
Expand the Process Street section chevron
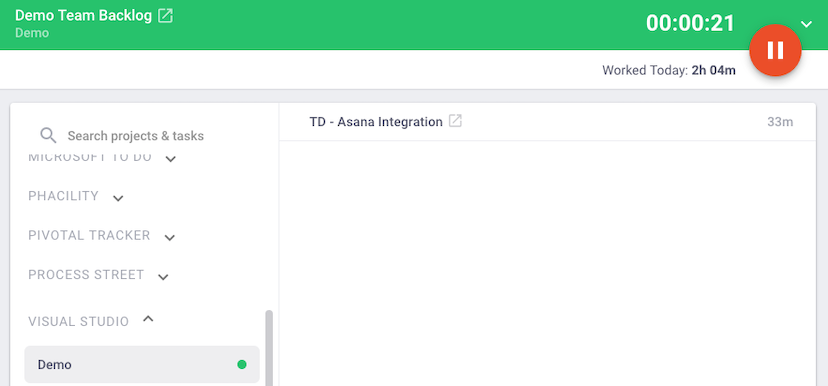click(x=163, y=277)
